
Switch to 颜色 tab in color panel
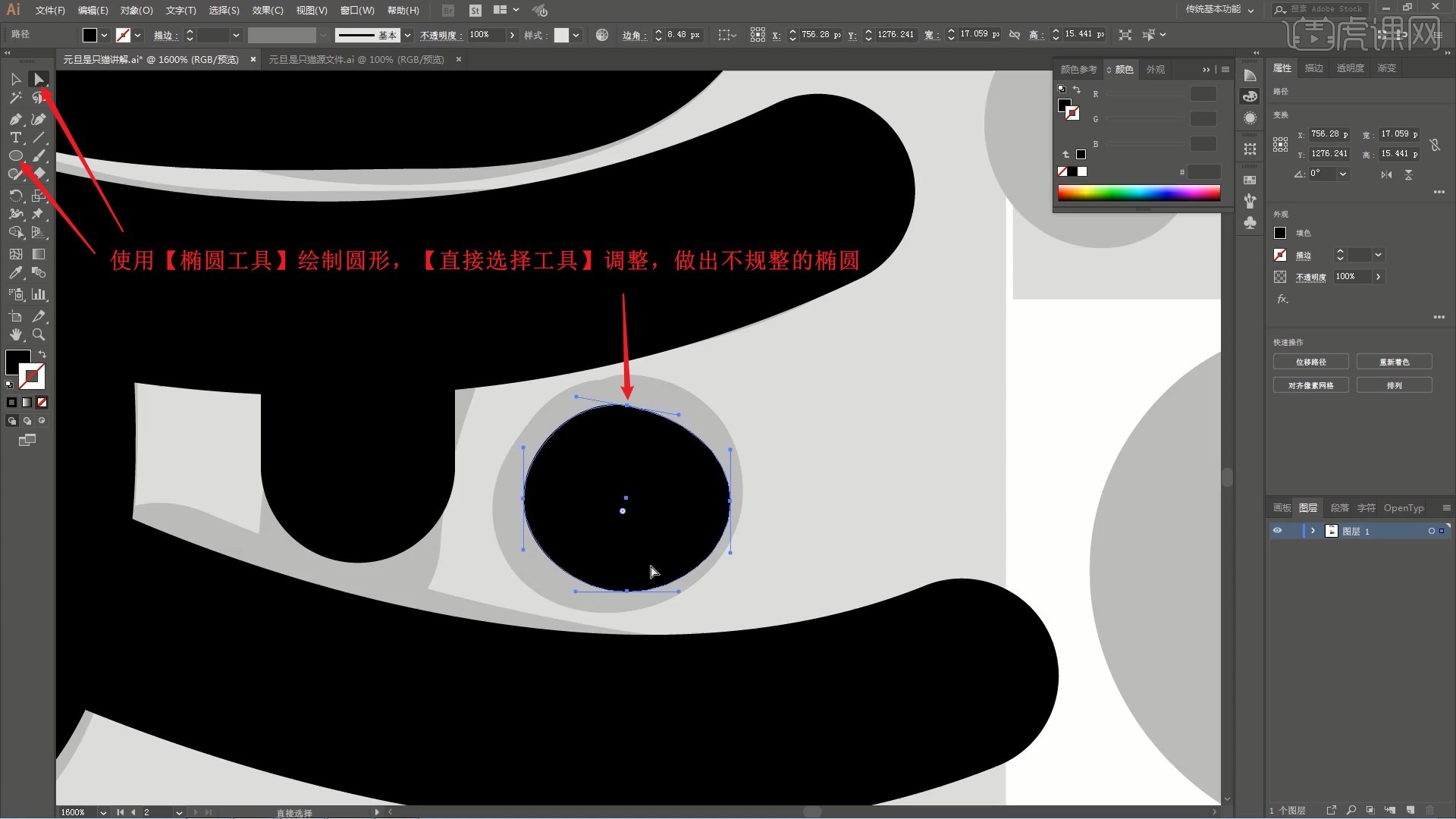[x=1122, y=68]
